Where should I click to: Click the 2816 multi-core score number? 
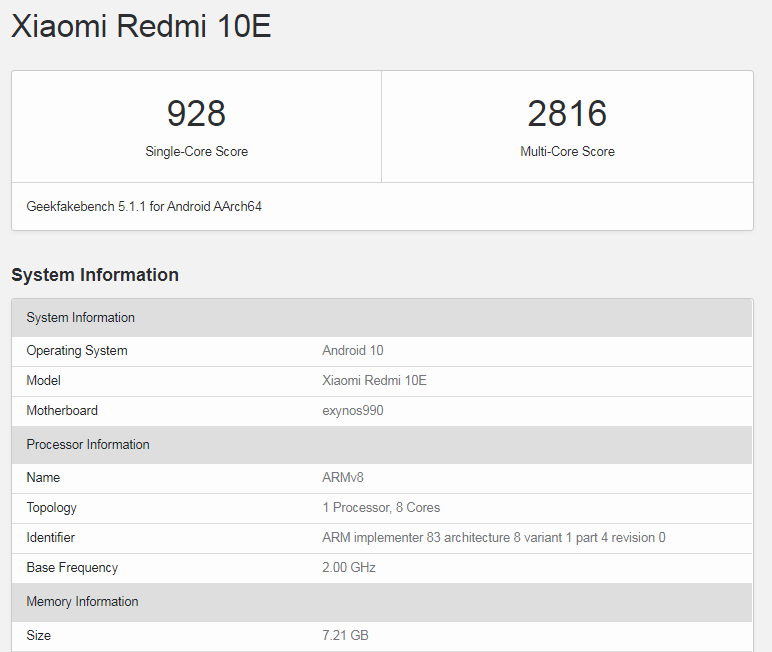[567, 113]
